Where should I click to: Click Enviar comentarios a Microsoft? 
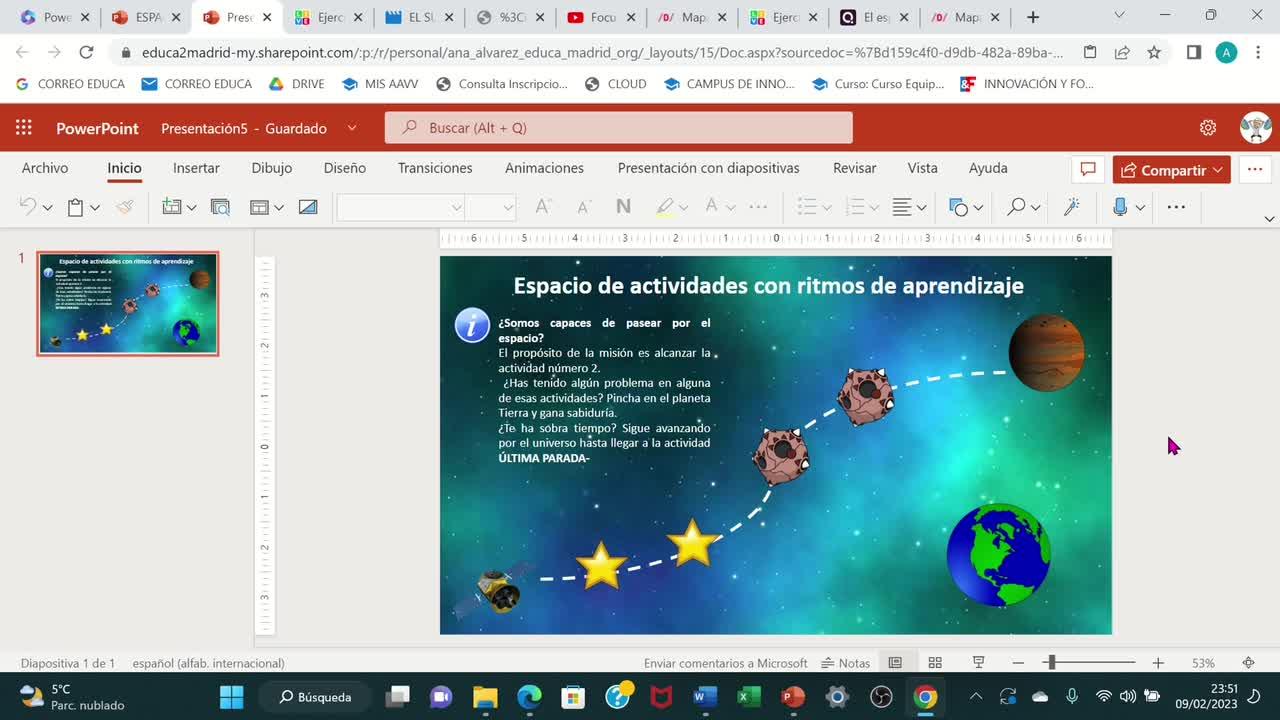point(726,663)
